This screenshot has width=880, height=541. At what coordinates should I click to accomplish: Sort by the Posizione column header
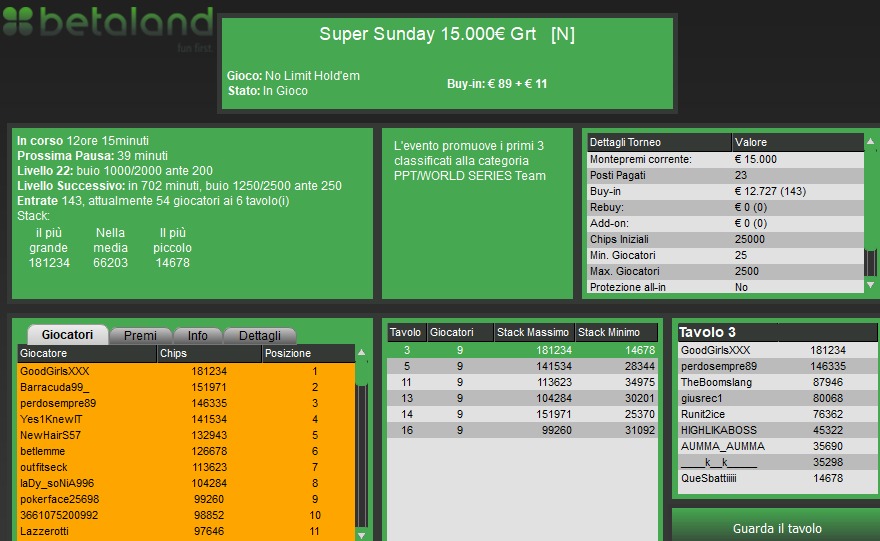point(306,353)
